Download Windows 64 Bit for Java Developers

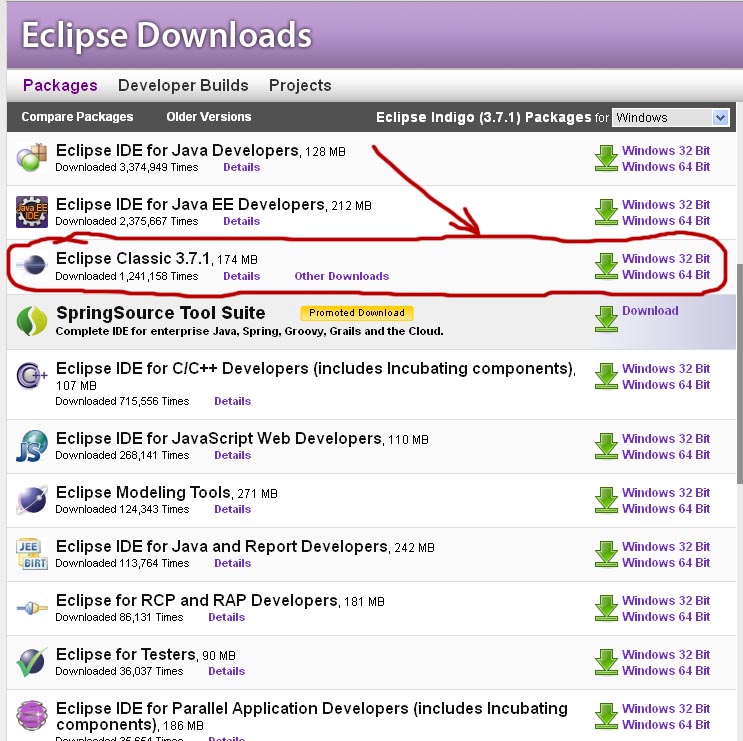pyautogui.click(x=666, y=166)
